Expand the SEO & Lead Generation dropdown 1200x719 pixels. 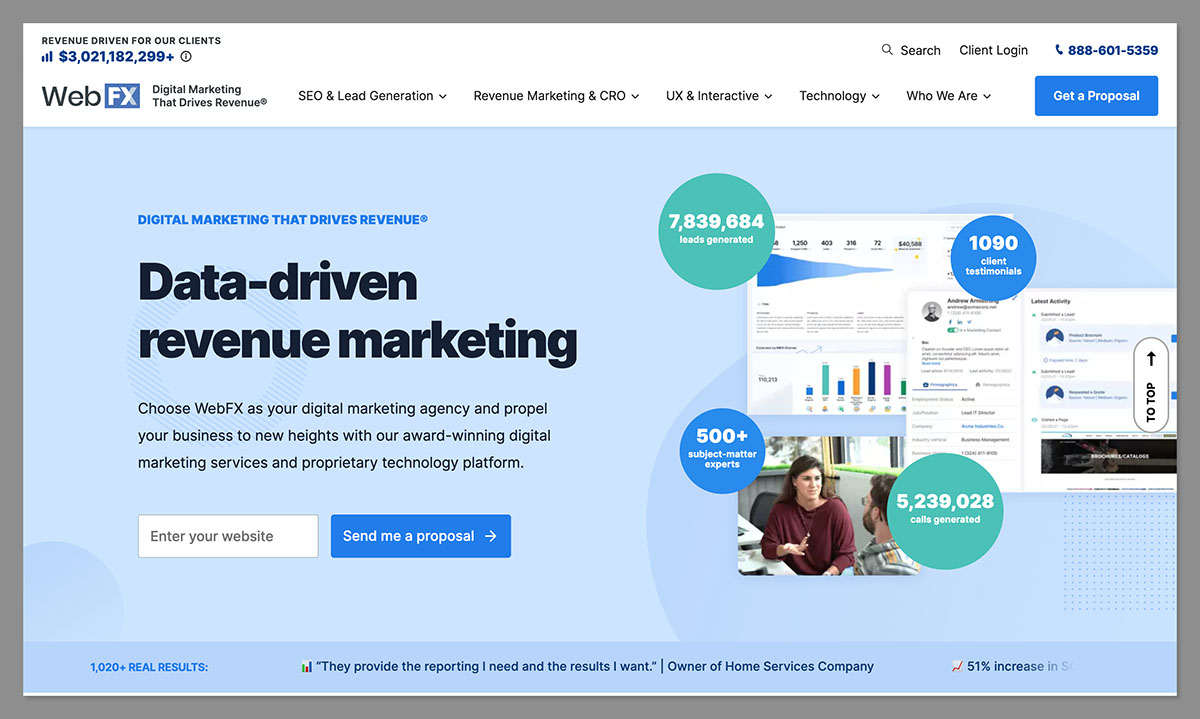point(371,95)
